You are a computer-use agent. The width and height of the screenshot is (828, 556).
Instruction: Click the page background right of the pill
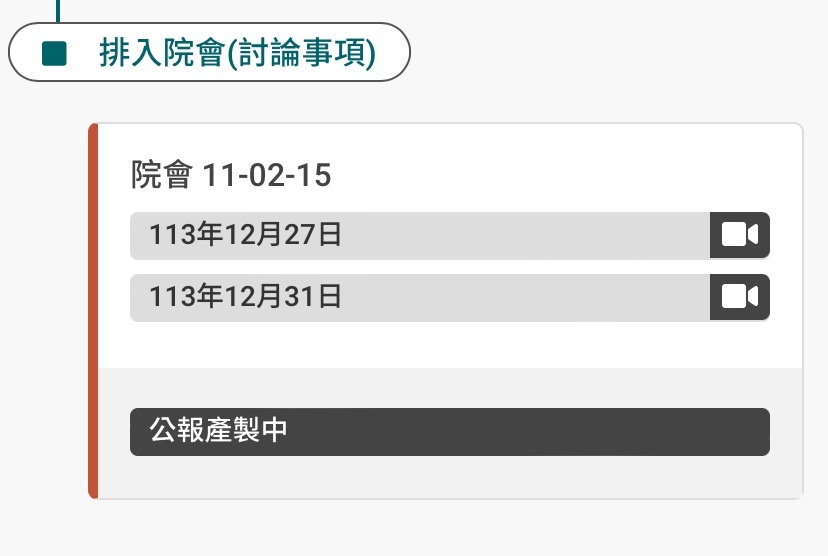click(618, 52)
